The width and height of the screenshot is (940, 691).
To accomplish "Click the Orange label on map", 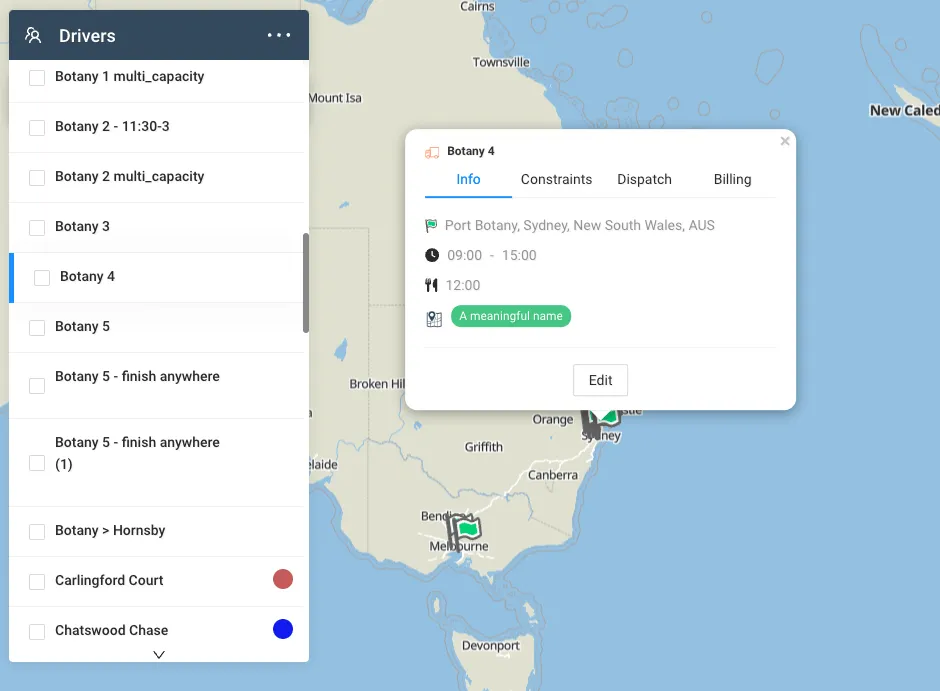I will 553,420.
